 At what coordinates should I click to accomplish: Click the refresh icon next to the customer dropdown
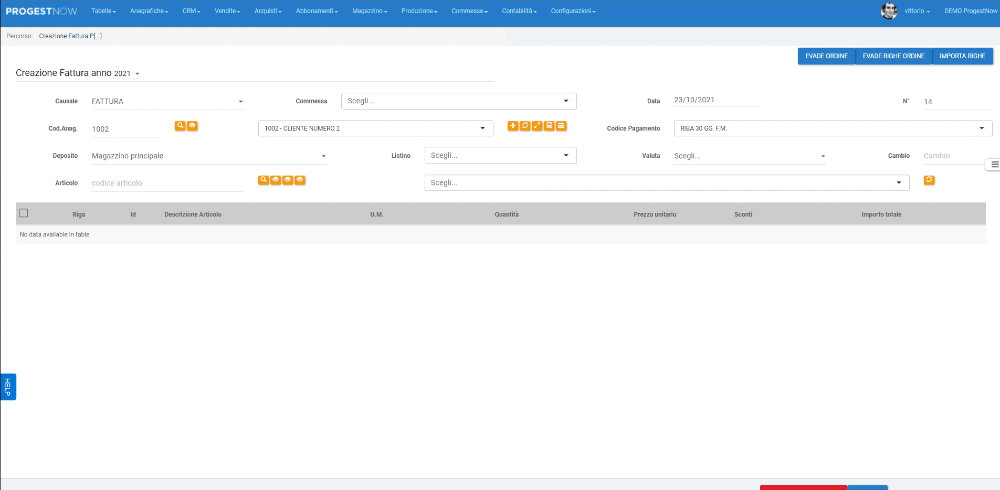click(x=525, y=126)
